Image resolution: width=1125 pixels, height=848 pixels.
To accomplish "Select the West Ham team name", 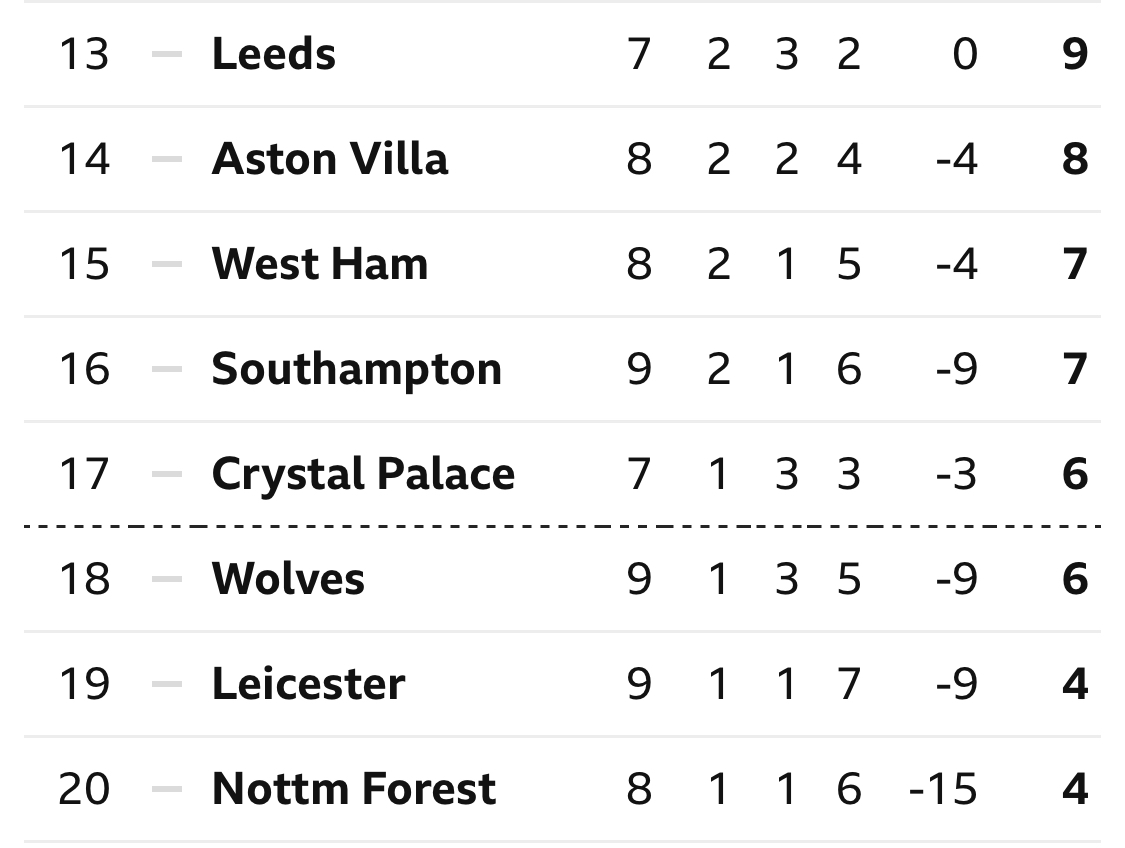I will [320, 263].
